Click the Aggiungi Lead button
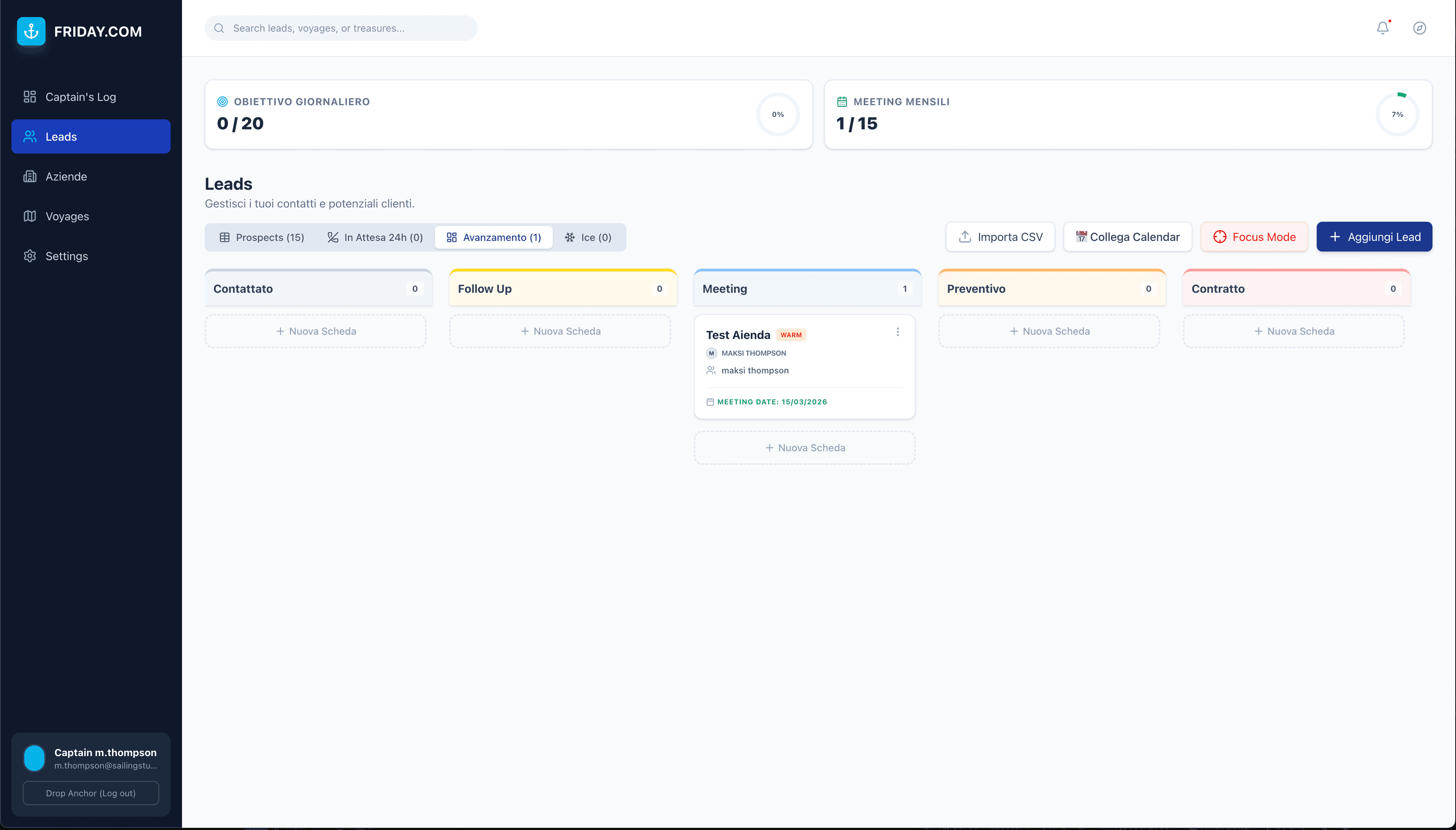Viewport: 1456px width, 830px height. click(1374, 236)
